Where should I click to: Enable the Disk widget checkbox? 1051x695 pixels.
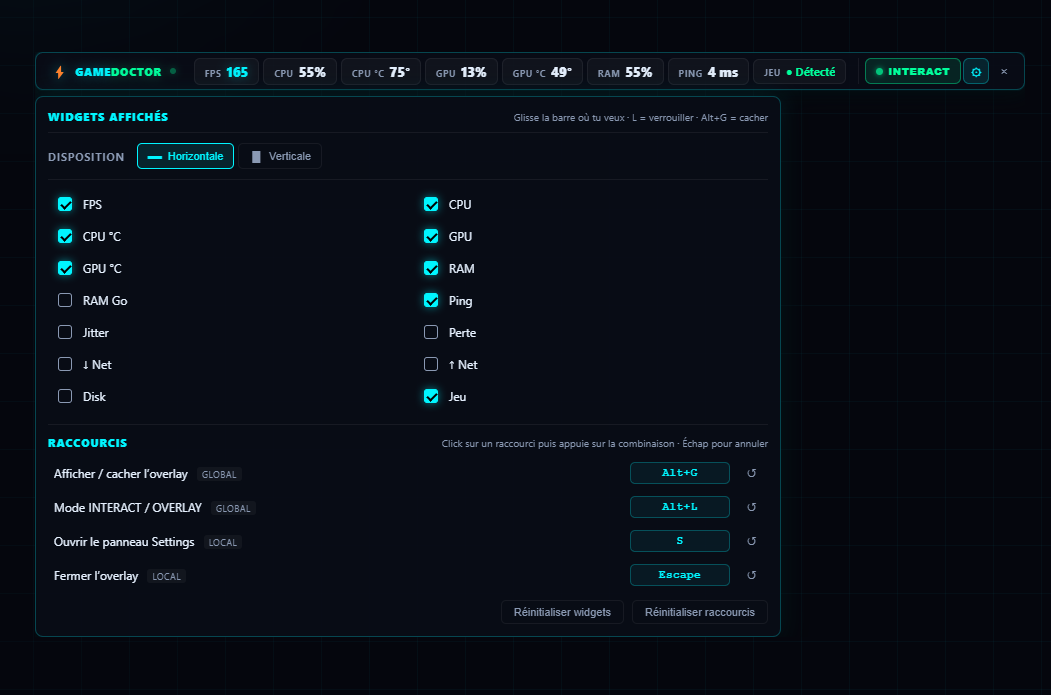[65, 397]
